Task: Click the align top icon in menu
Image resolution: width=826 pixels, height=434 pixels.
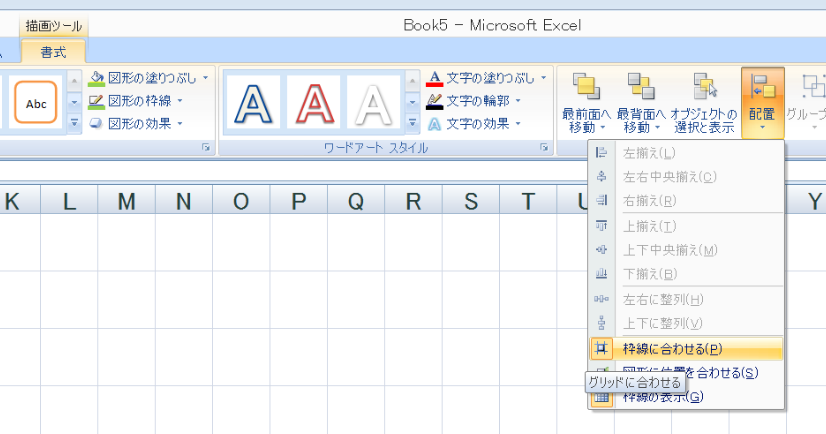Action: pos(601,226)
